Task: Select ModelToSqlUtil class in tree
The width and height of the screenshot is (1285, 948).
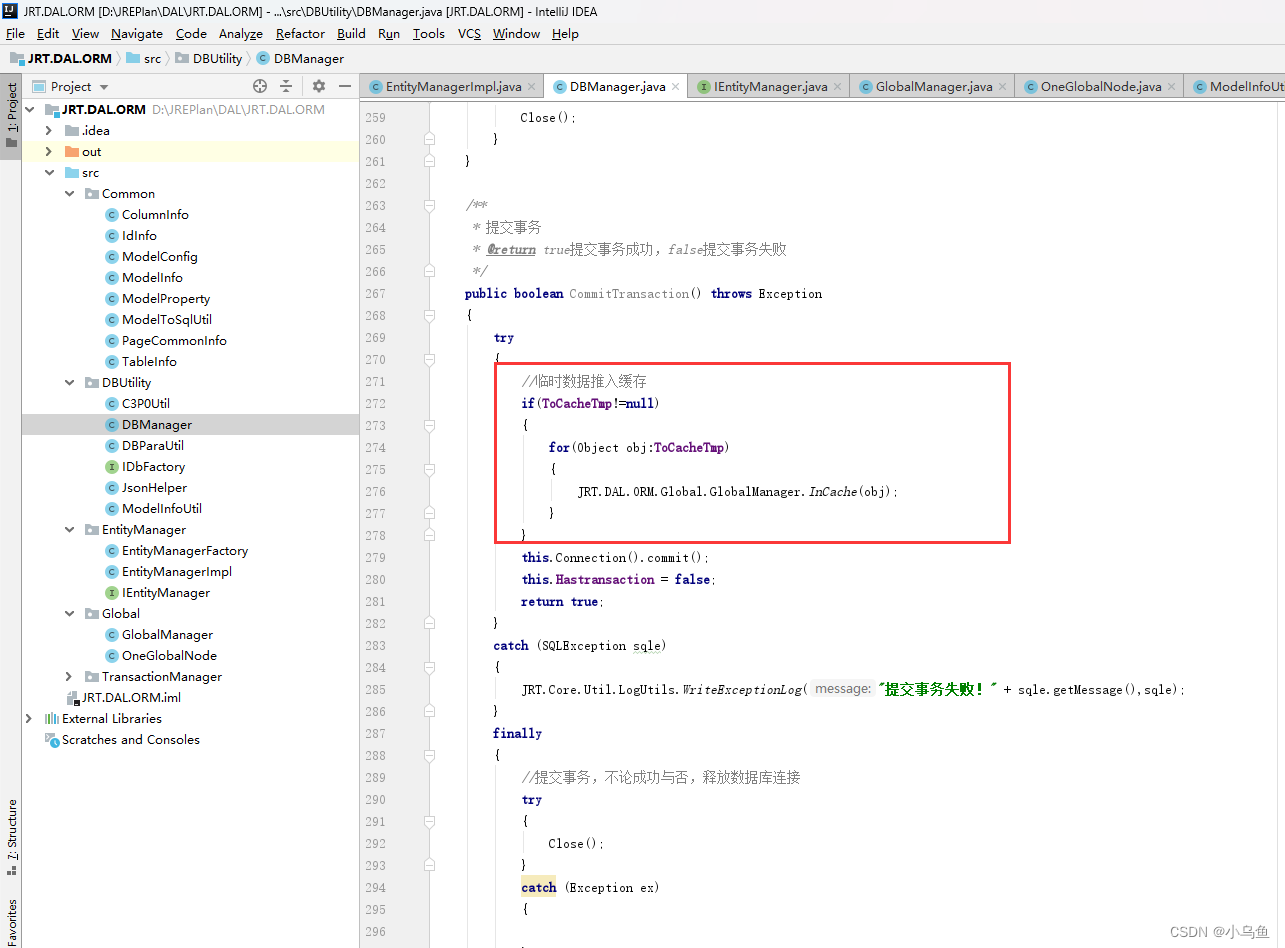Action: point(167,319)
